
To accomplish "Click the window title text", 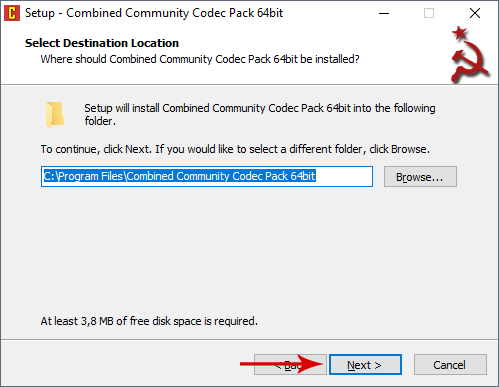I will [x=154, y=13].
